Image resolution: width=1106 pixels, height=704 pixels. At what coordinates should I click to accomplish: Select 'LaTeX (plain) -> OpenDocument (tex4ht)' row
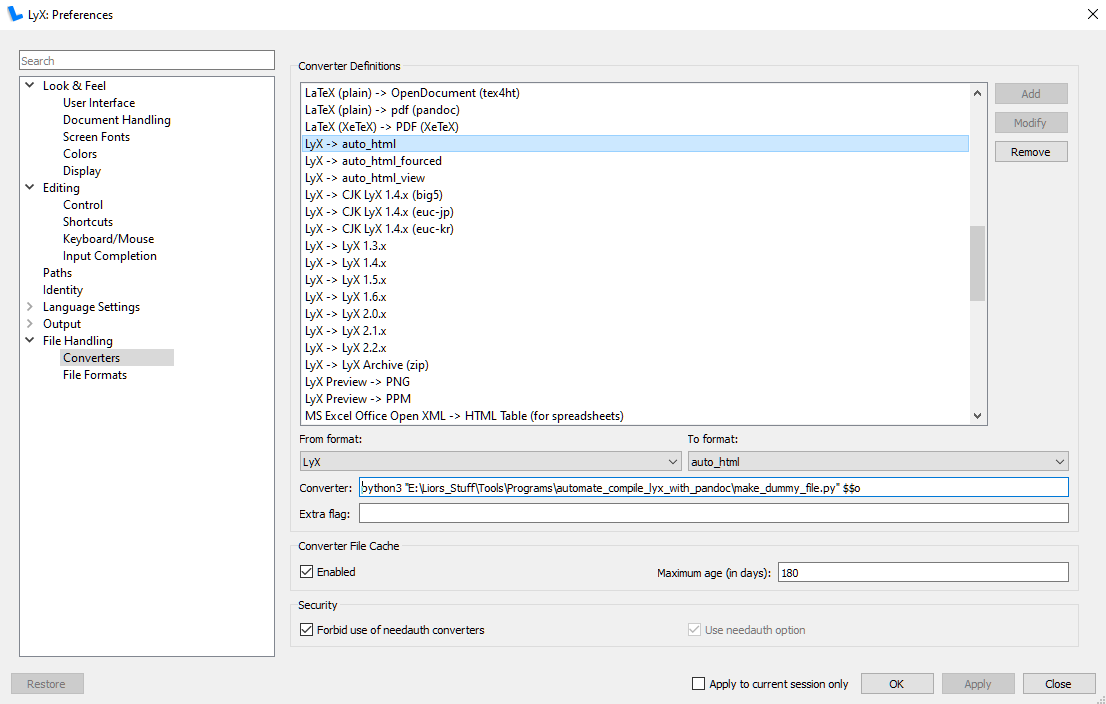point(635,93)
